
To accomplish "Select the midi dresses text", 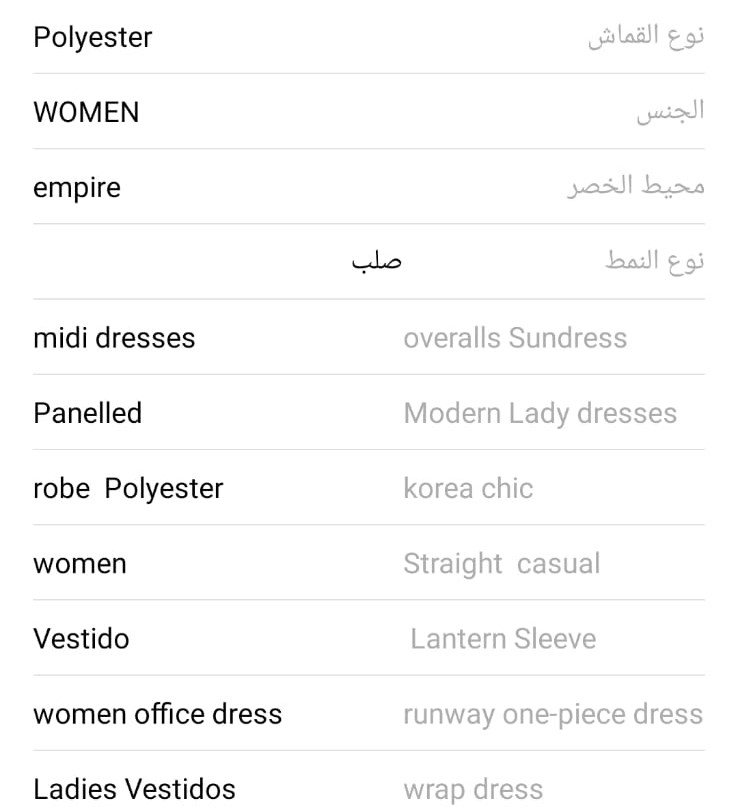I will [x=114, y=338].
